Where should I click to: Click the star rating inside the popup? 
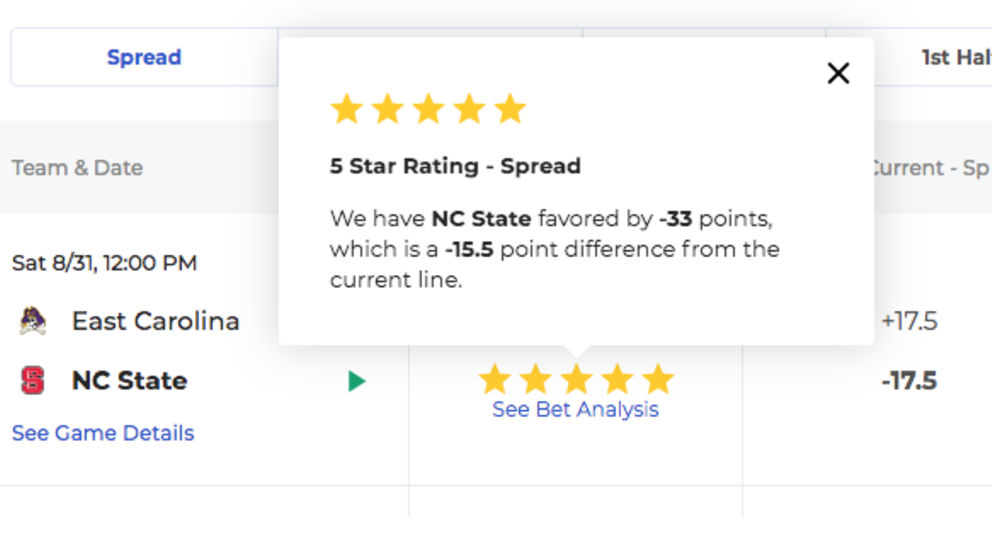click(x=428, y=109)
